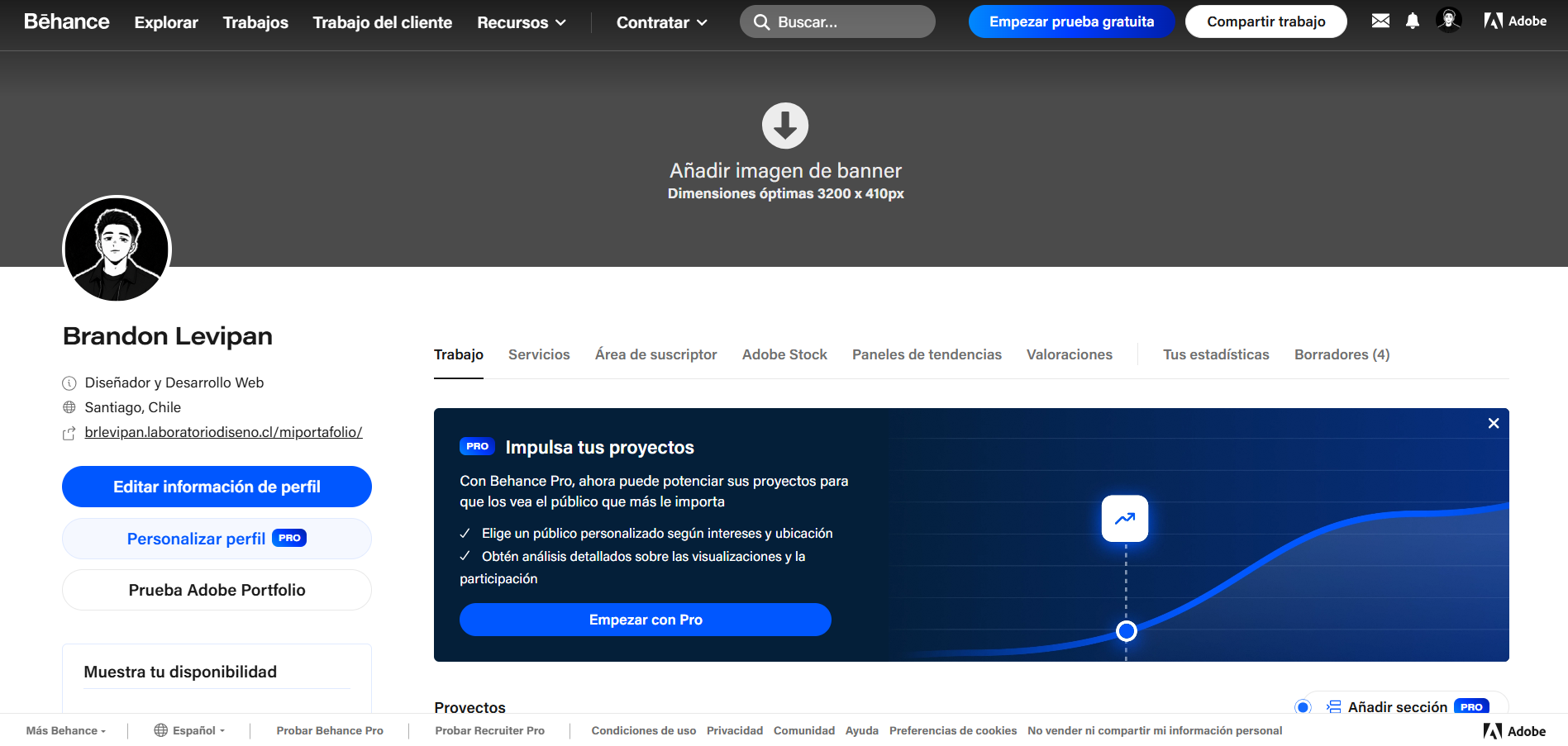Click the external link icon beside portfolio URL
The height and width of the screenshot is (746, 1568).
[69, 433]
